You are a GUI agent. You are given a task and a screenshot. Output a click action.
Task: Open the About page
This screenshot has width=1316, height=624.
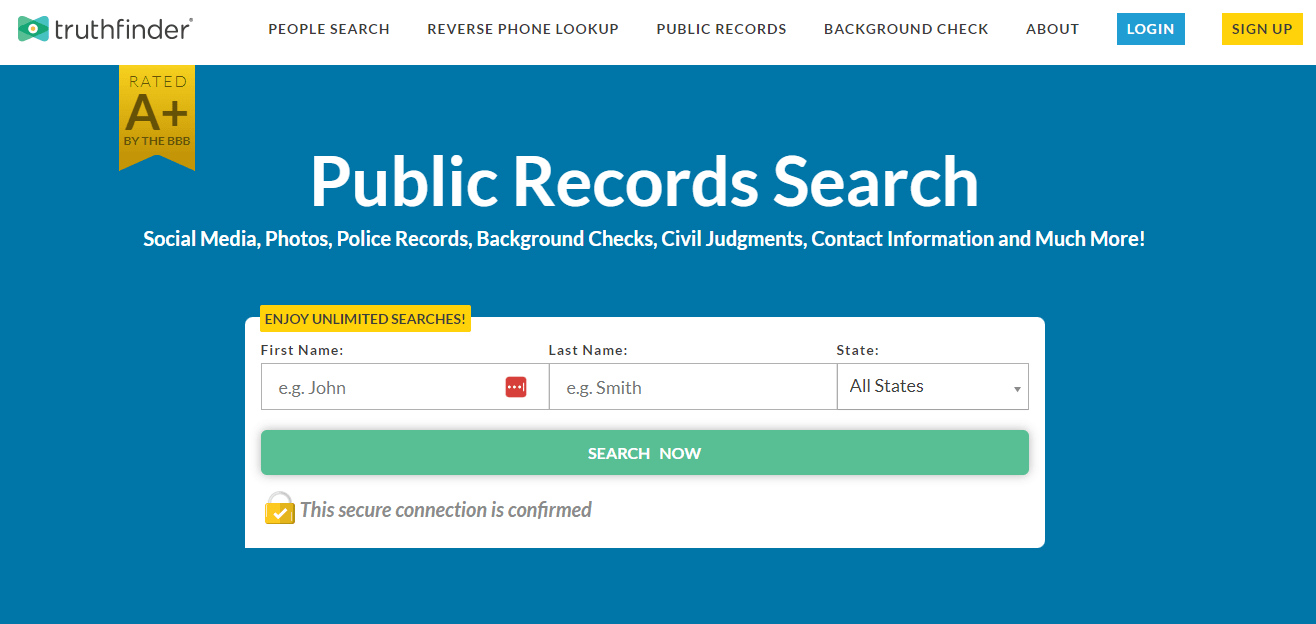click(x=1052, y=29)
